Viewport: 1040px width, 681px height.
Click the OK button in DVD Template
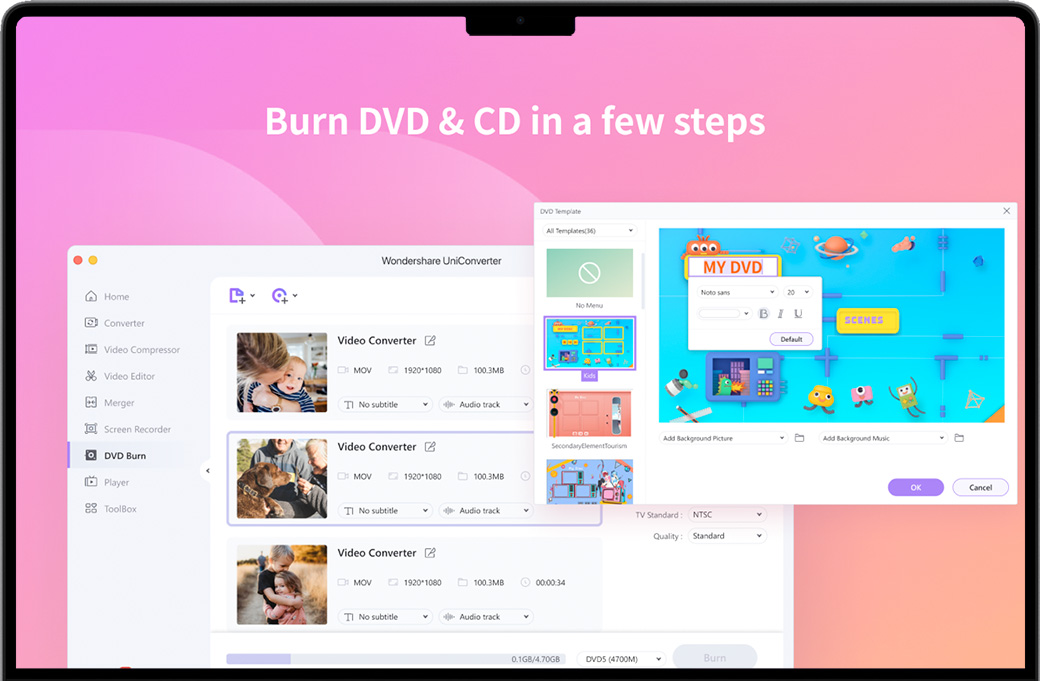point(915,487)
